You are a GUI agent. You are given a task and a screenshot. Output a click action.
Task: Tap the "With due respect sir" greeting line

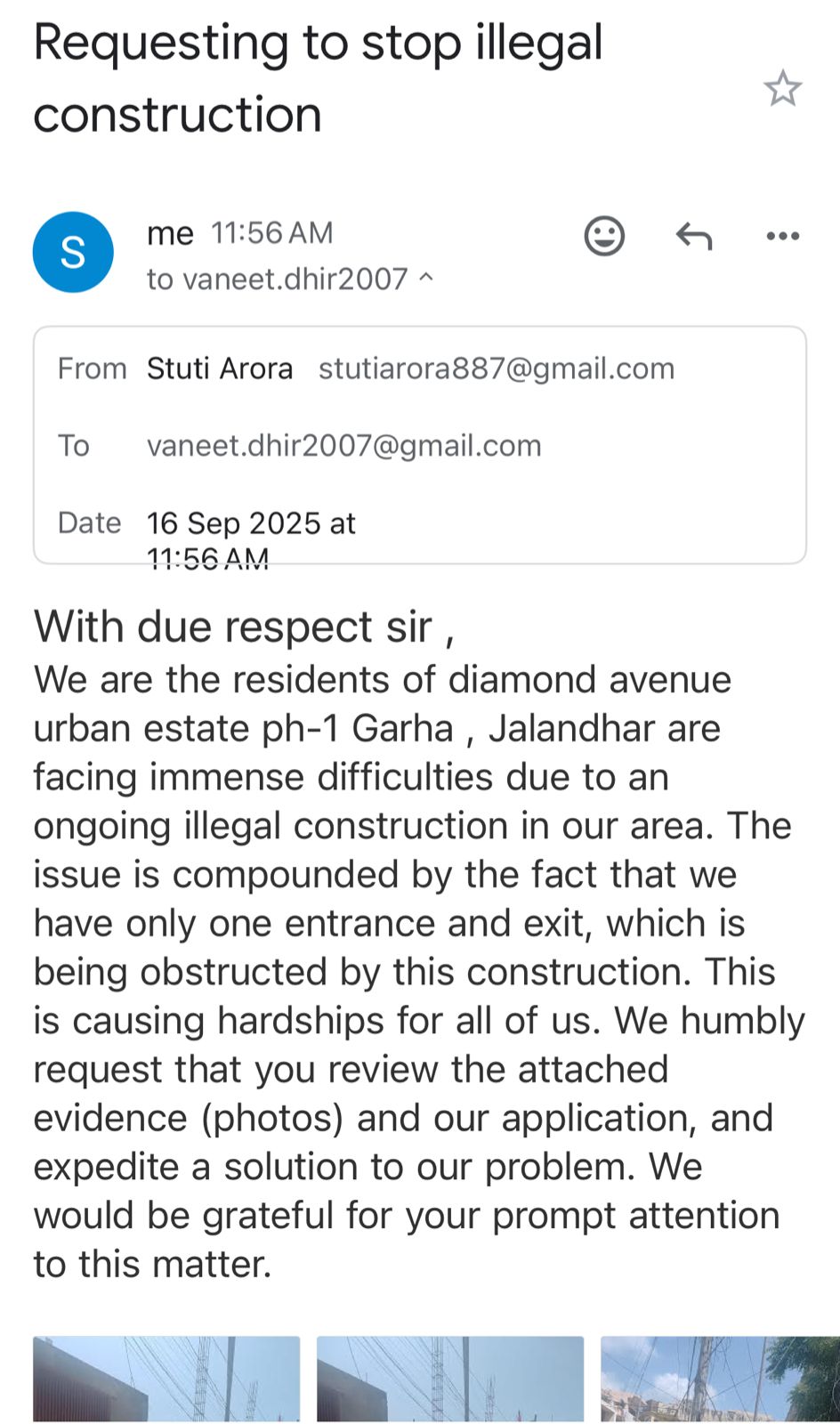pyautogui.click(x=244, y=627)
